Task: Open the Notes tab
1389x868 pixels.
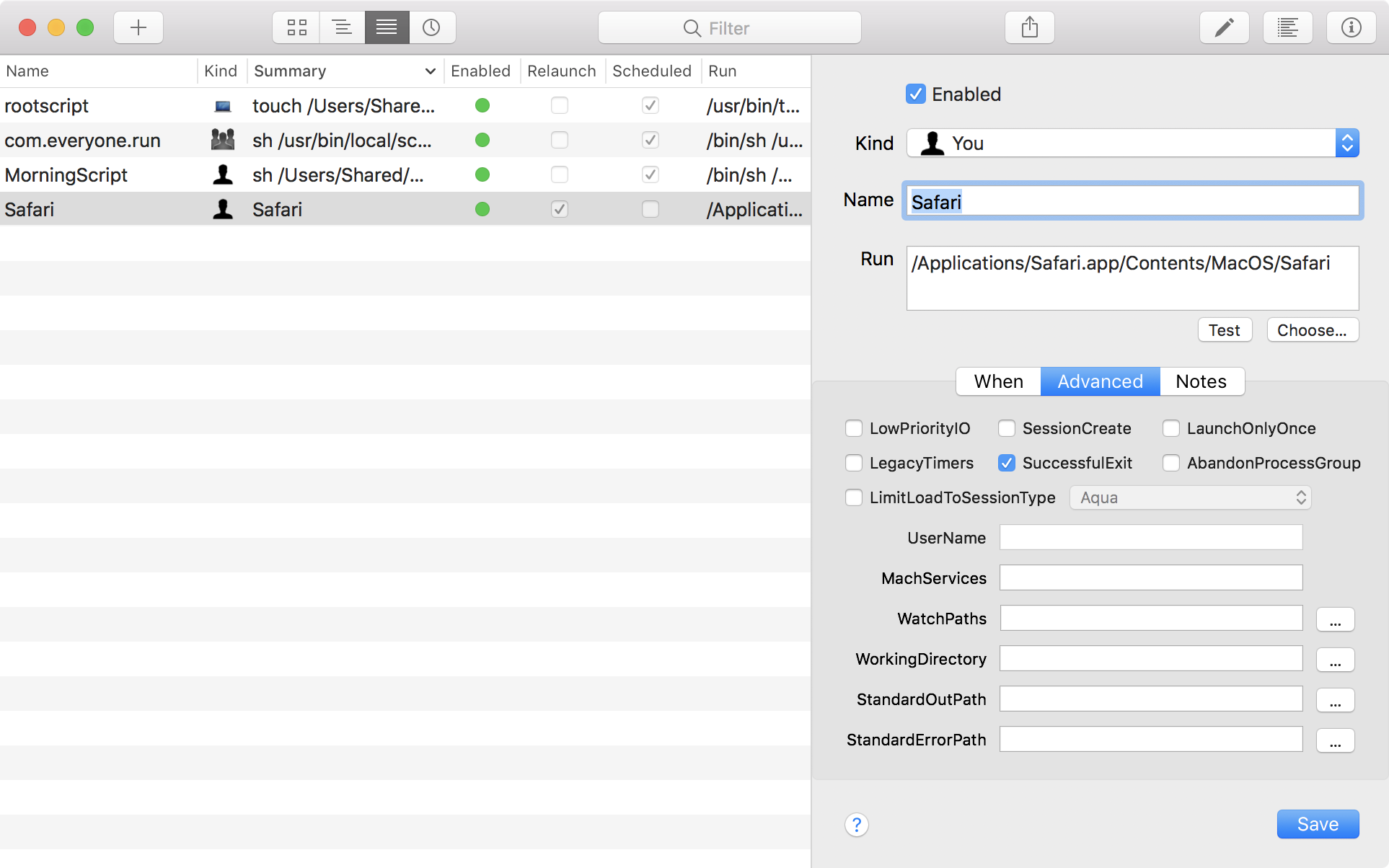Action: (1201, 381)
